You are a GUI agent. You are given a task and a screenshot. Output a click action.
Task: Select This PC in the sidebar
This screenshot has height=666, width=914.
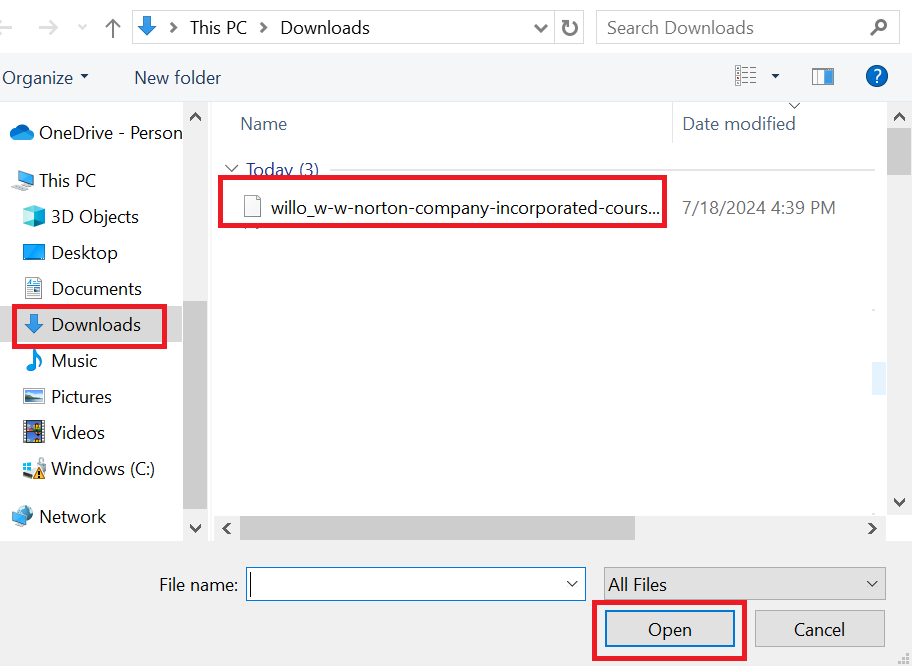click(x=54, y=181)
